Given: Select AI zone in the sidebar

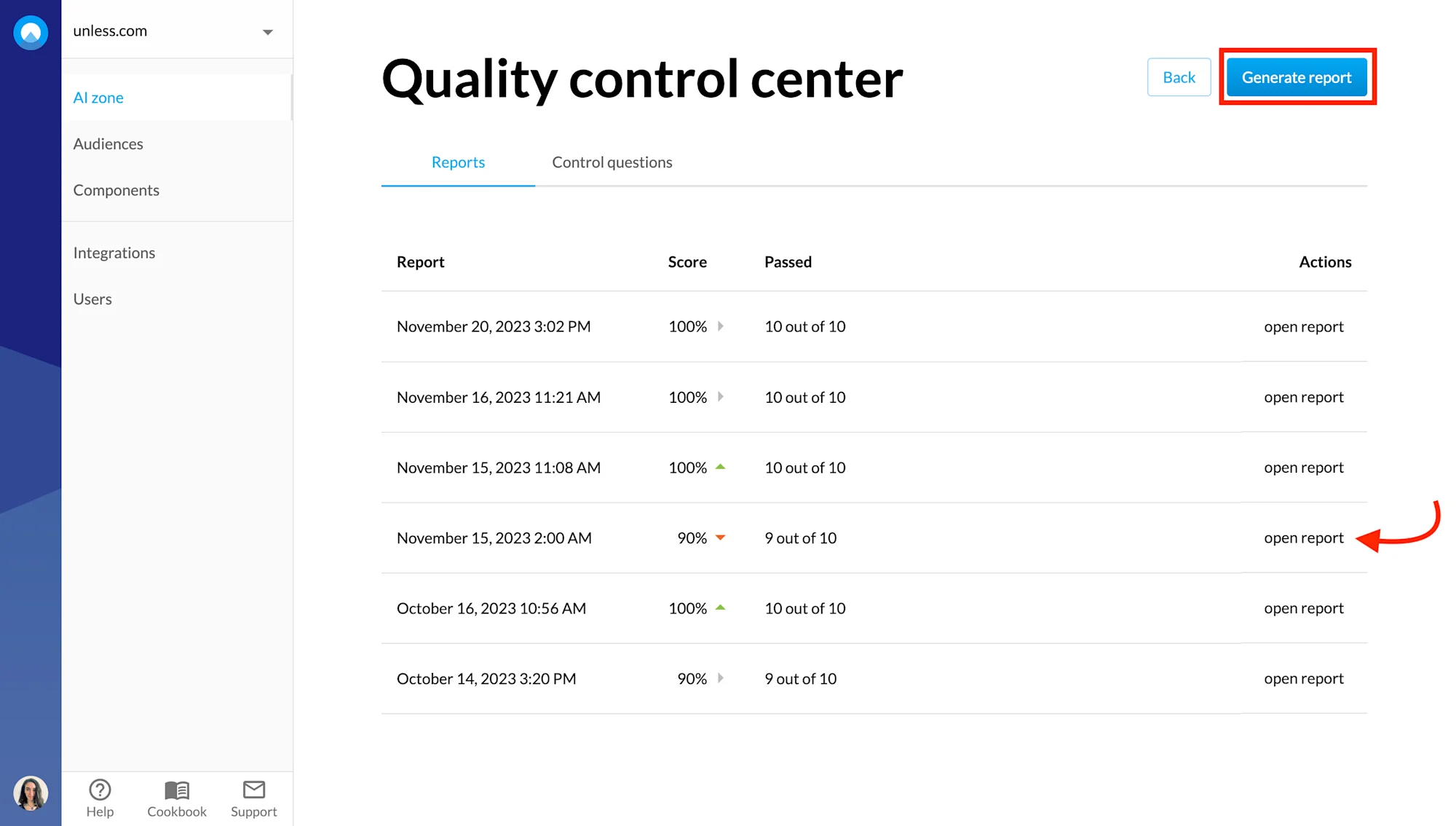Looking at the screenshot, I should click(x=98, y=97).
